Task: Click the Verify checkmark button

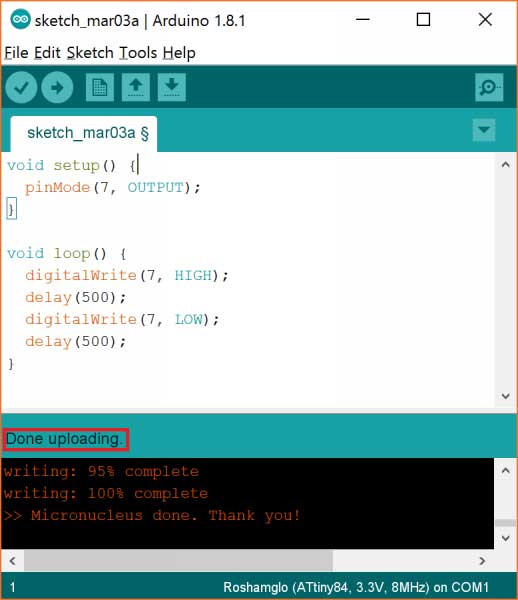Action: [21, 88]
